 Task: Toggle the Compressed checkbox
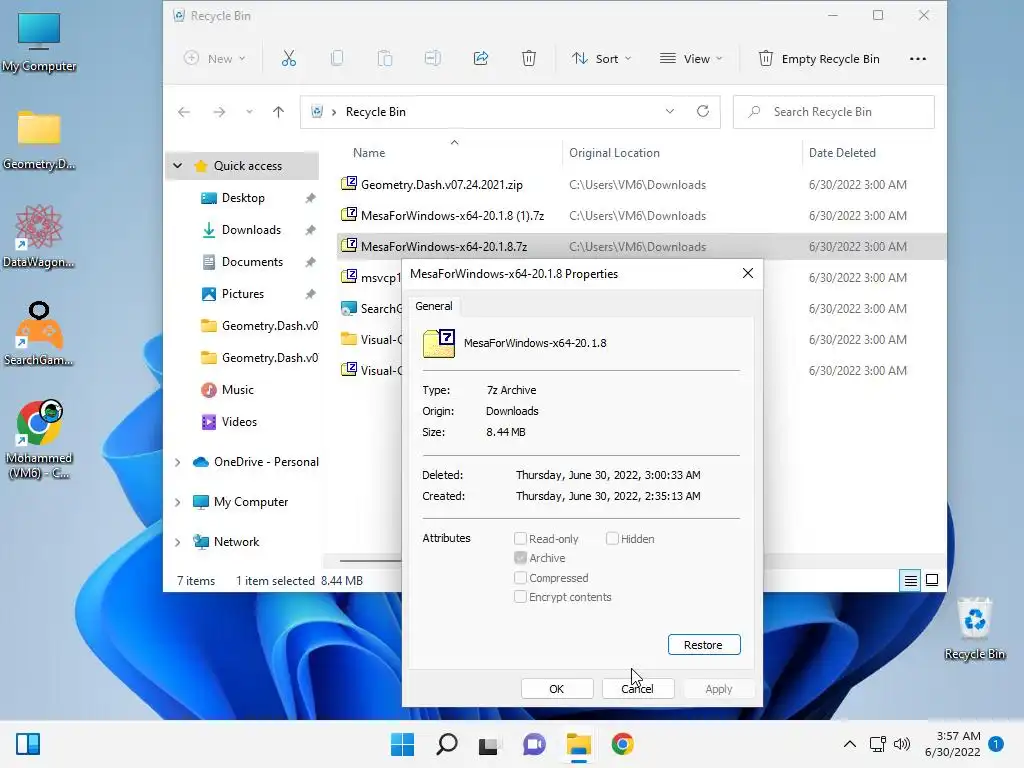(x=520, y=578)
